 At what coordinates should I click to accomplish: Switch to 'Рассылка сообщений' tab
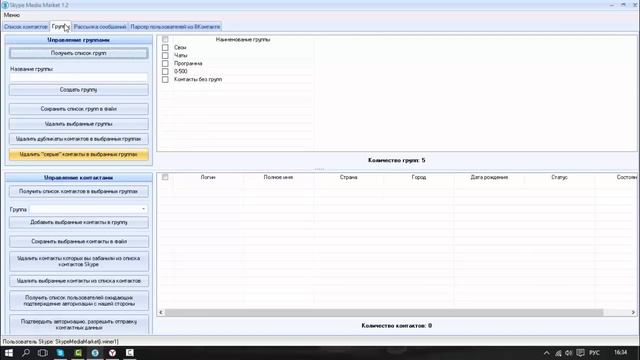pos(100,27)
